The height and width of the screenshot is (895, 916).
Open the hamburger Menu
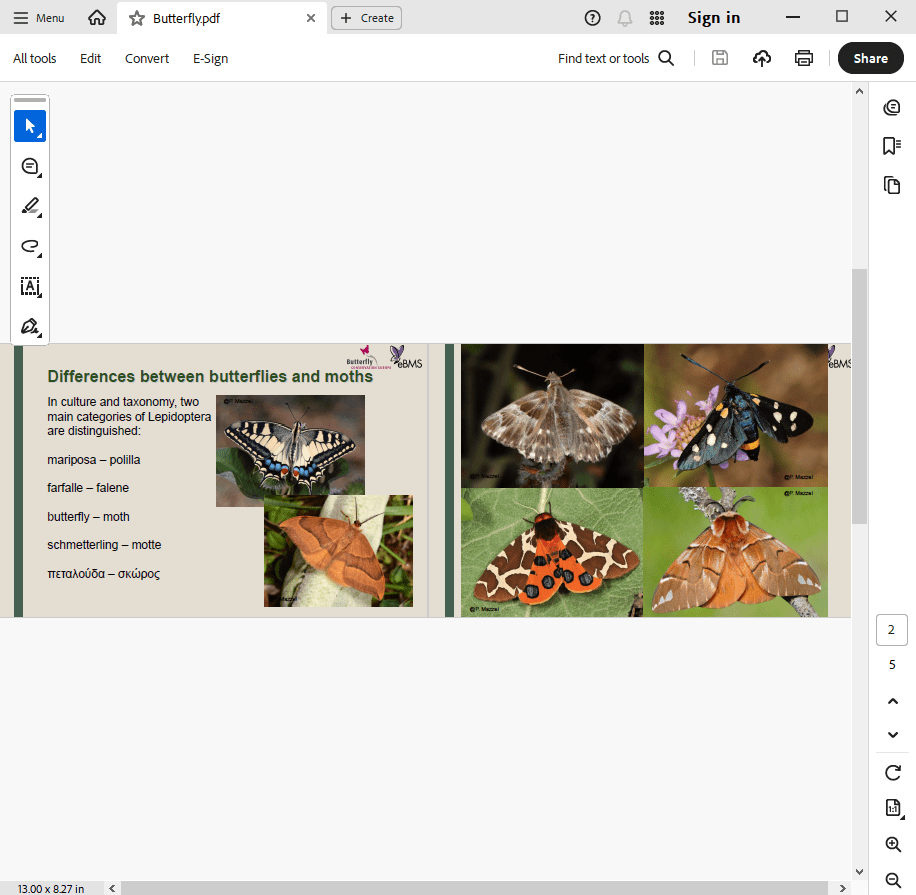pyautogui.click(x=20, y=17)
